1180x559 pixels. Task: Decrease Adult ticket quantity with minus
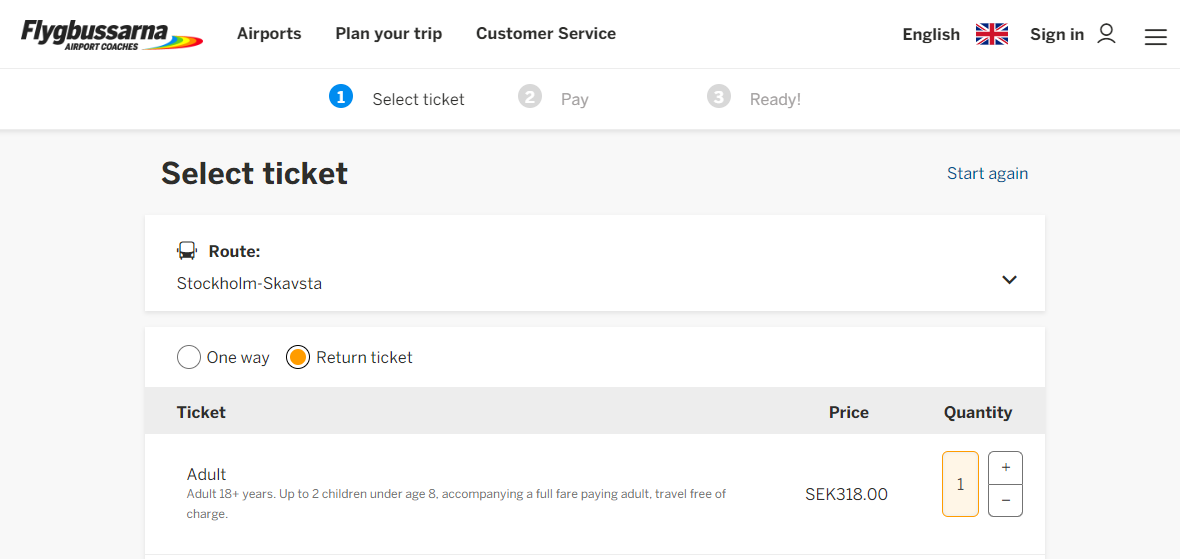1005,500
